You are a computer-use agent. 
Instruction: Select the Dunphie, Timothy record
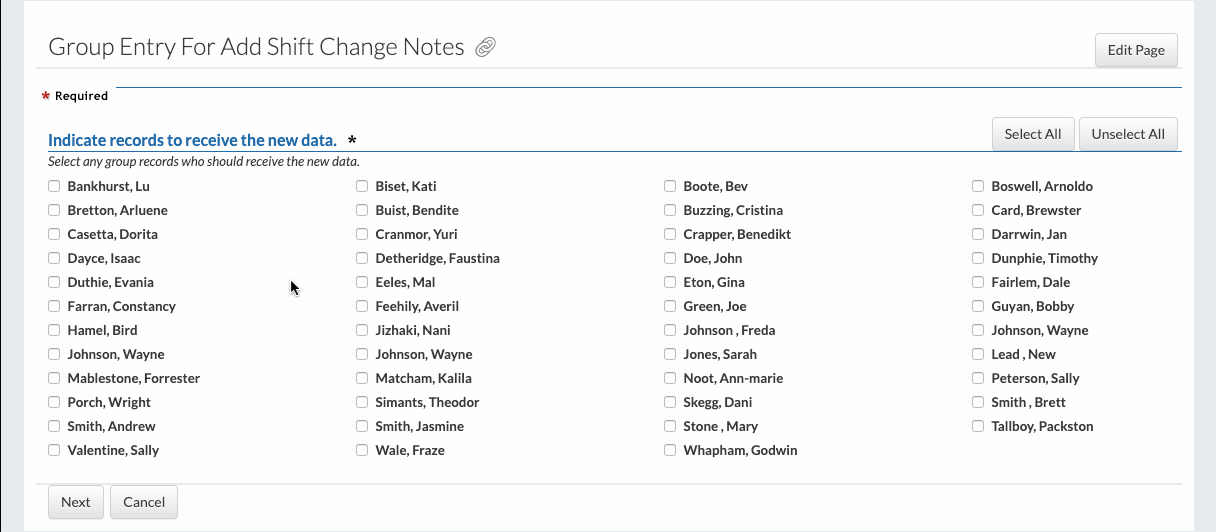pos(978,258)
